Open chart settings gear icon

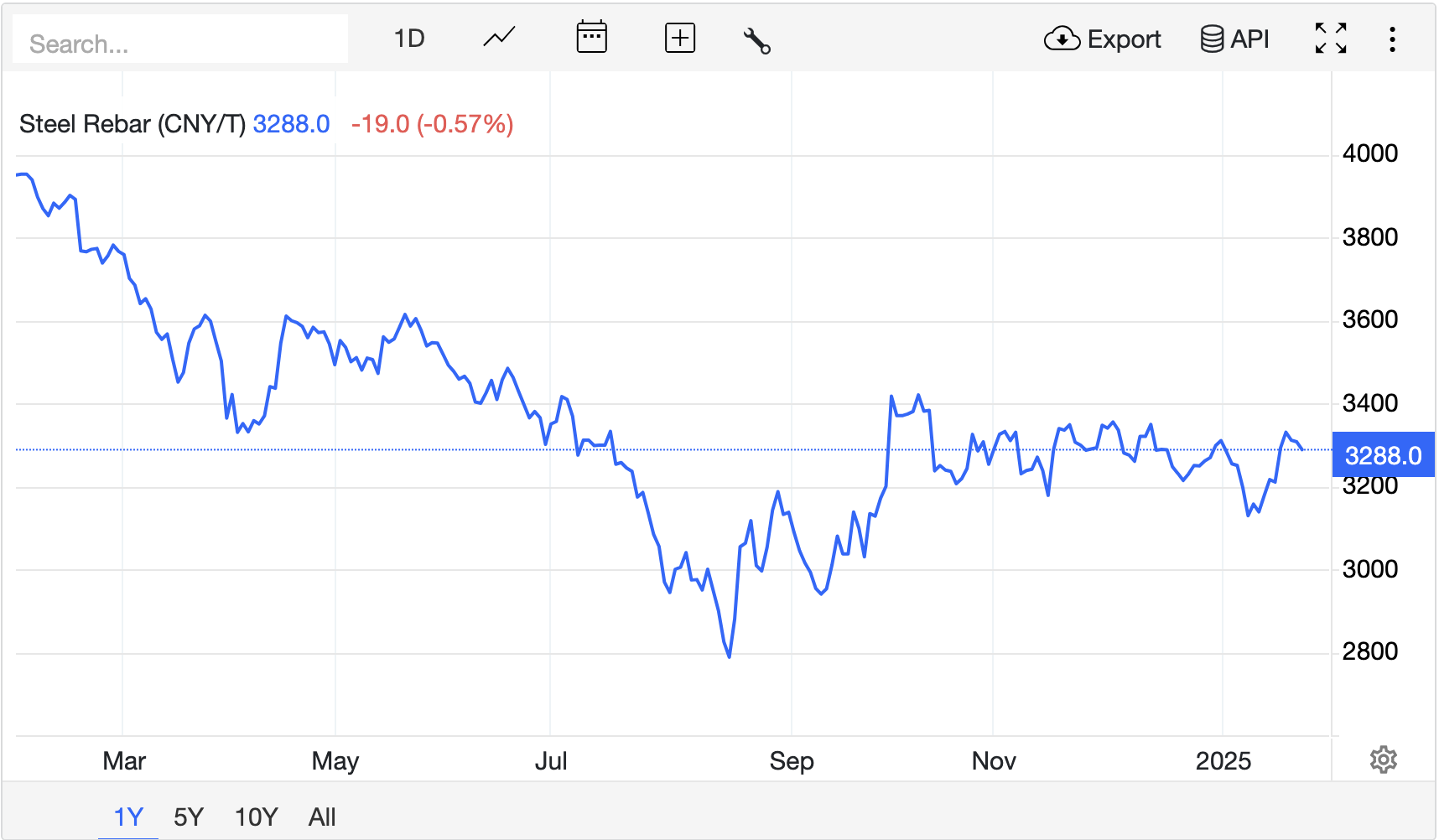(1383, 760)
